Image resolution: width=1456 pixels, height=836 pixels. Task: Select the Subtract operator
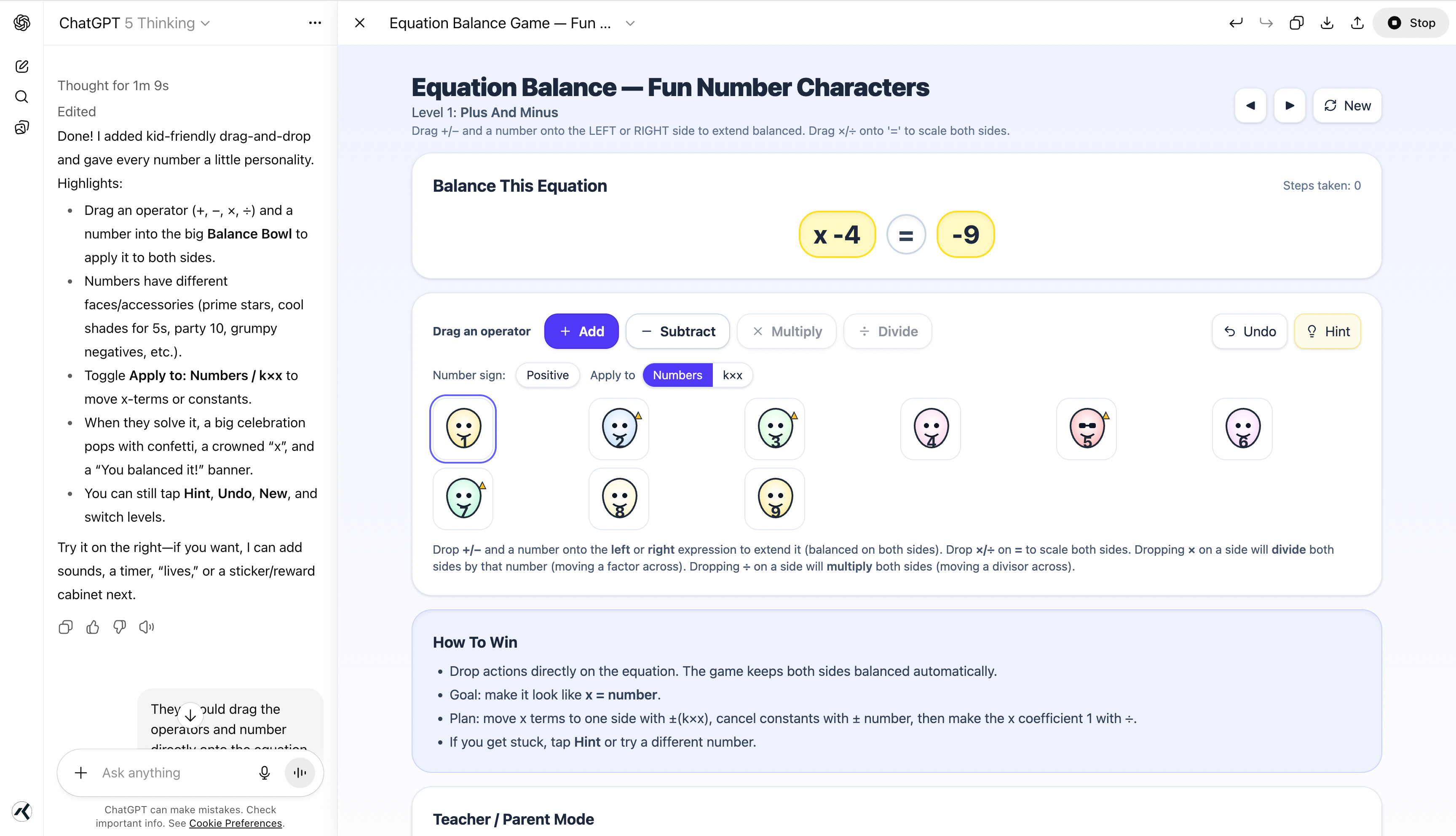coord(677,331)
